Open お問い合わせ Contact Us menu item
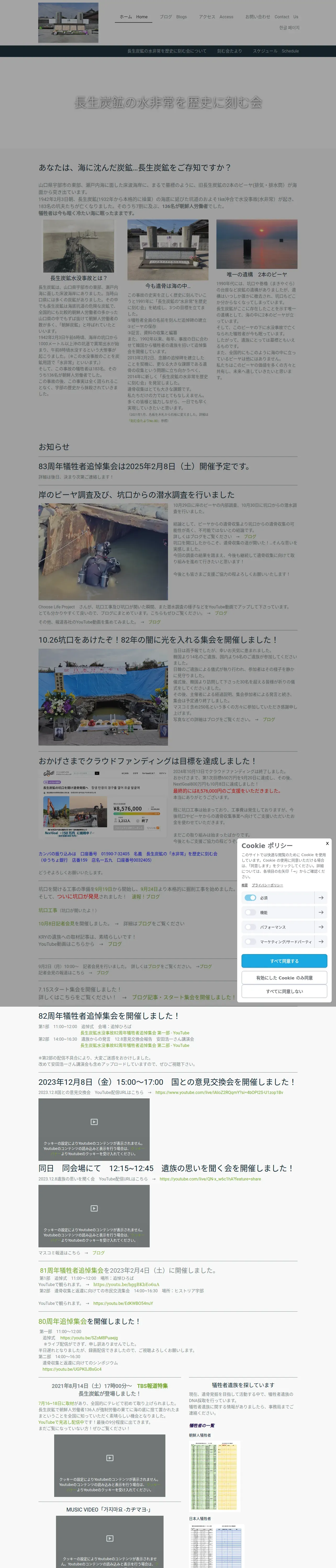The image size is (336, 1568). tap(271, 17)
